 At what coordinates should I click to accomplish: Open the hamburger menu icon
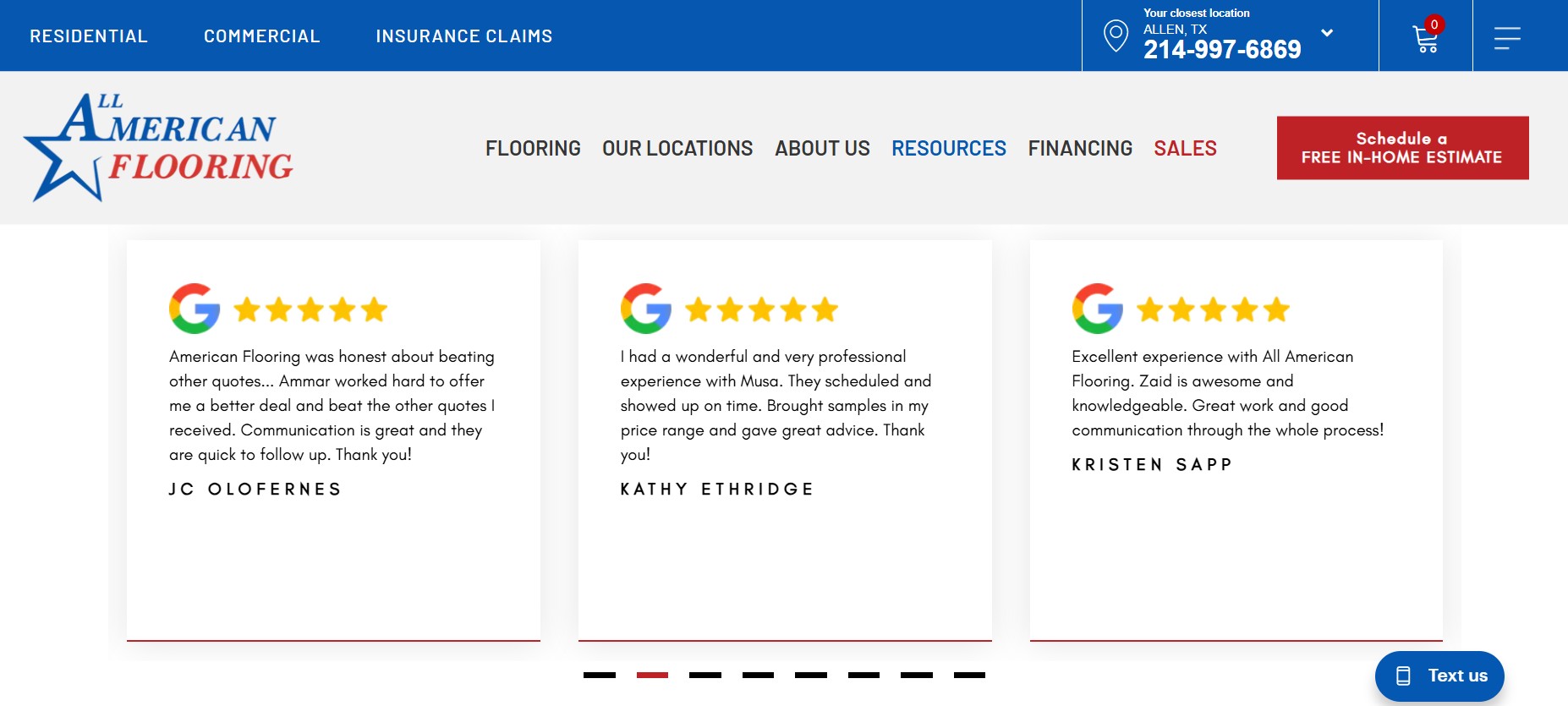click(1506, 38)
